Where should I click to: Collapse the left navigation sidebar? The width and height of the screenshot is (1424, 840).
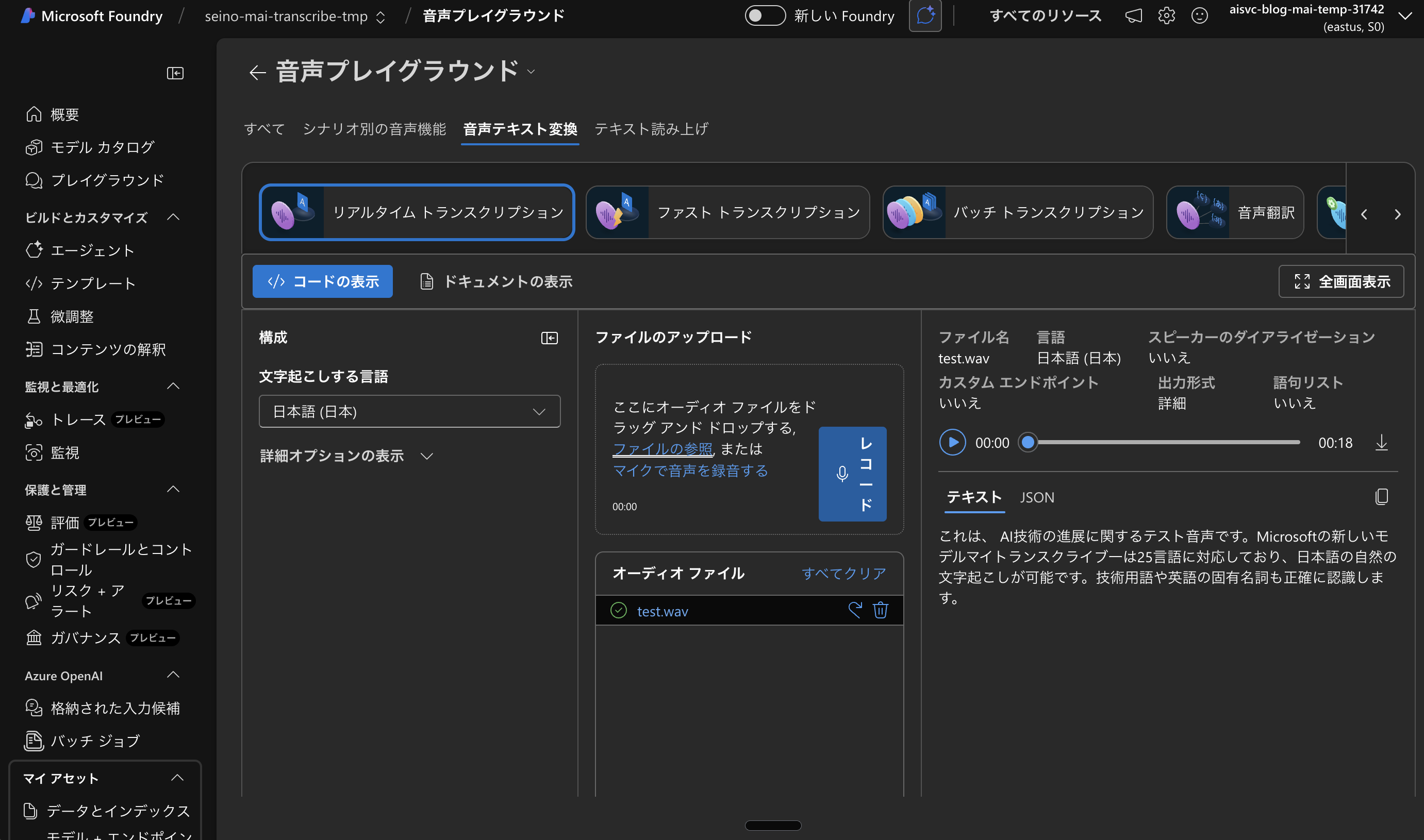click(175, 73)
